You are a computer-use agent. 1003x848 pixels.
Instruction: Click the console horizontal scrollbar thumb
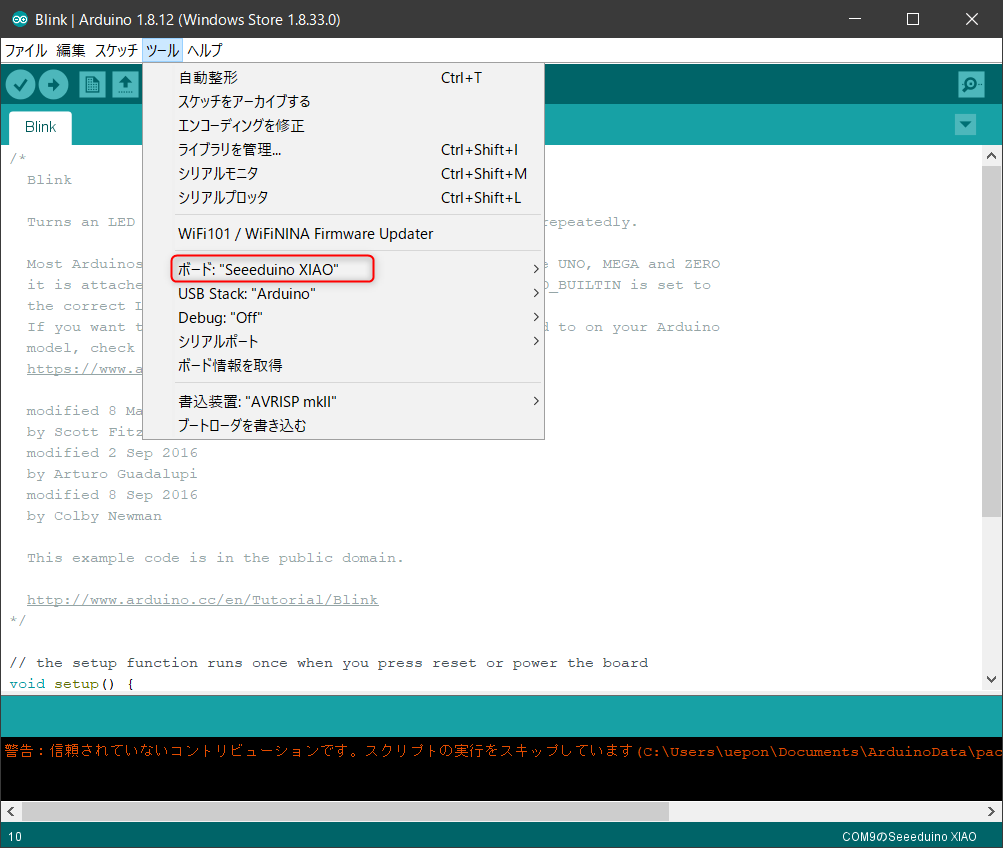tap(345, 811)
